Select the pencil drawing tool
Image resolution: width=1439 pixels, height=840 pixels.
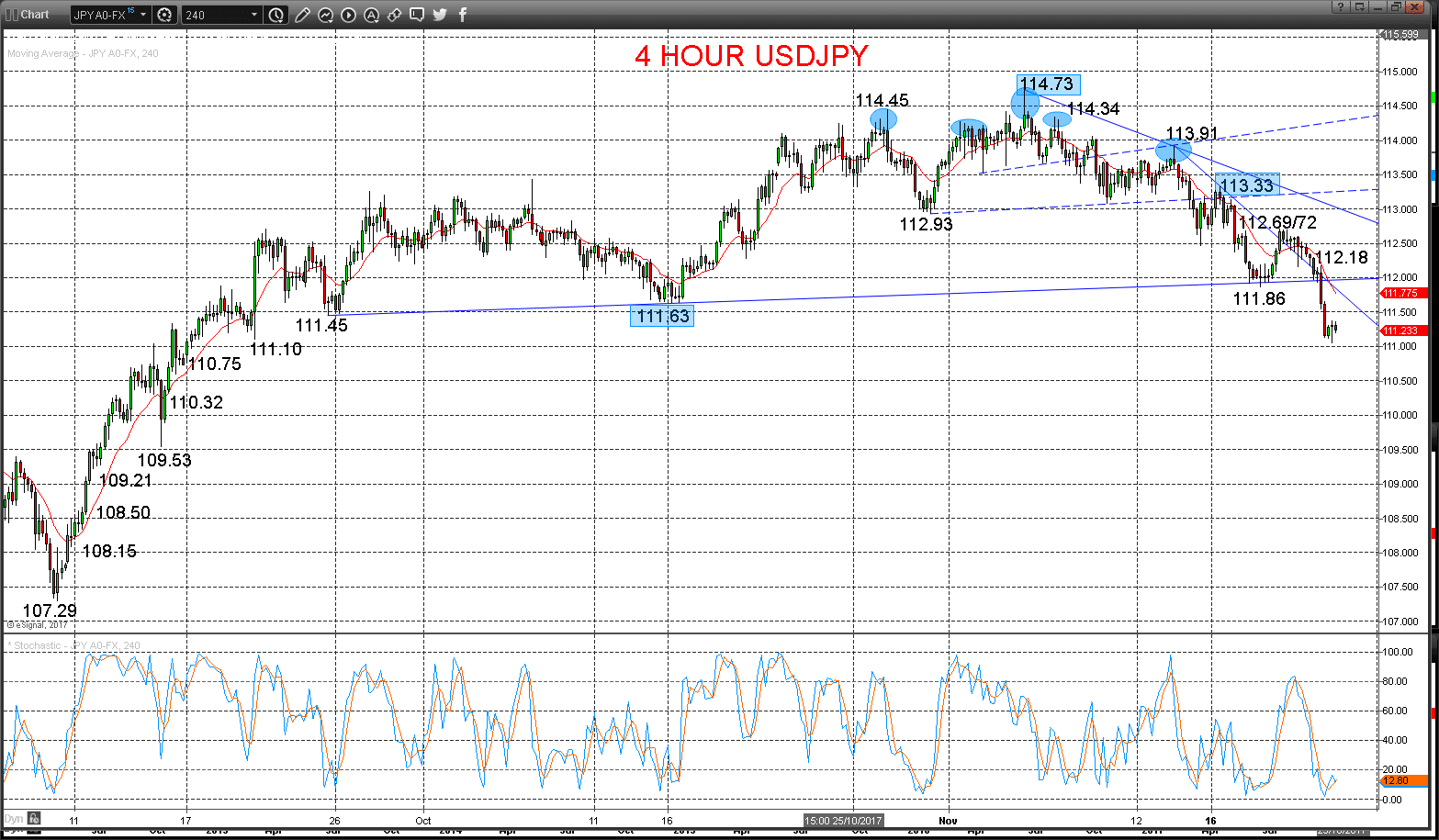303,15
